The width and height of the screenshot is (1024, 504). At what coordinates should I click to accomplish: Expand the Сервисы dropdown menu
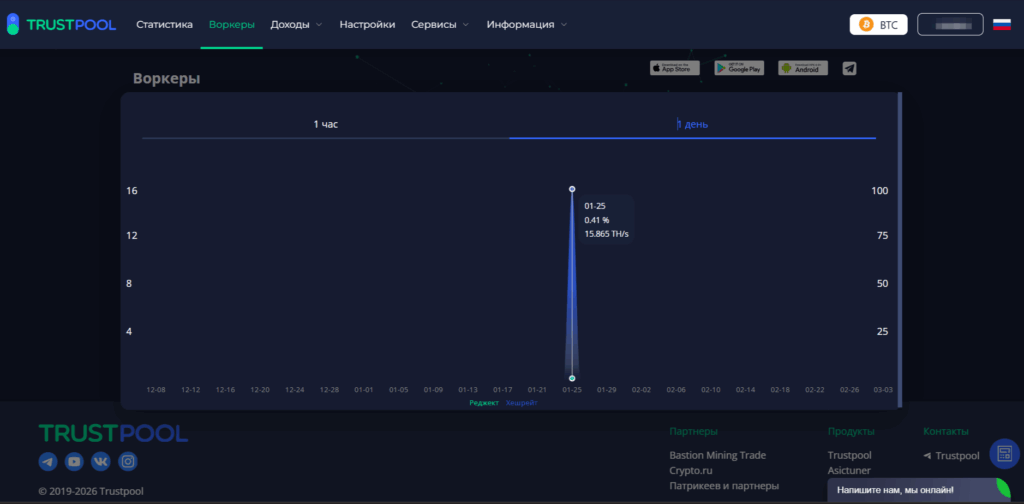440,24
